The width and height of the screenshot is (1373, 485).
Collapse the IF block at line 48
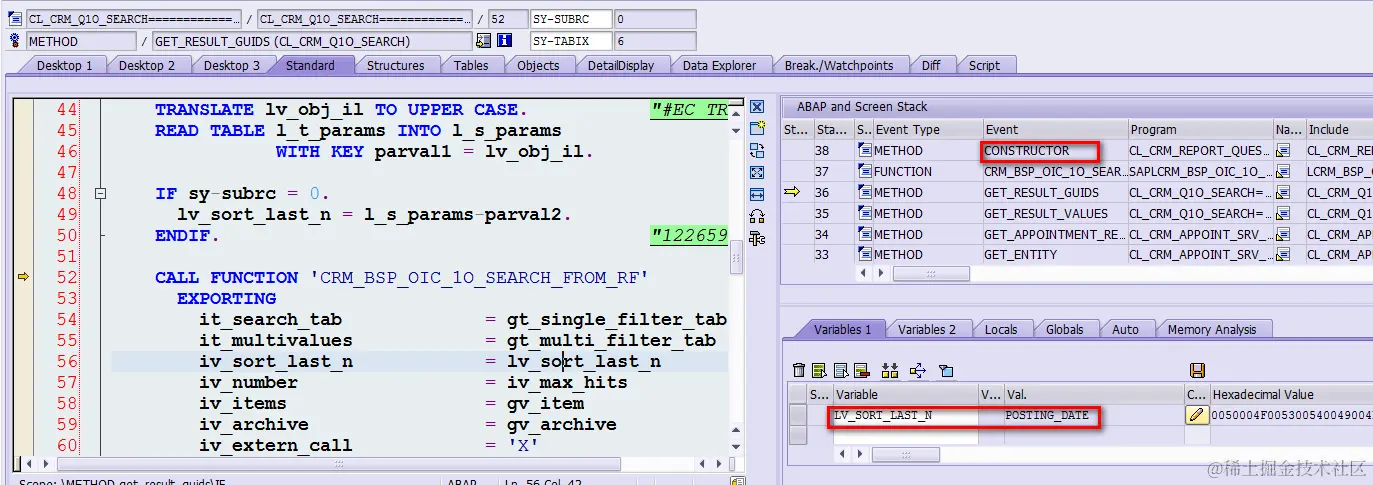click(x=100, y=194)
